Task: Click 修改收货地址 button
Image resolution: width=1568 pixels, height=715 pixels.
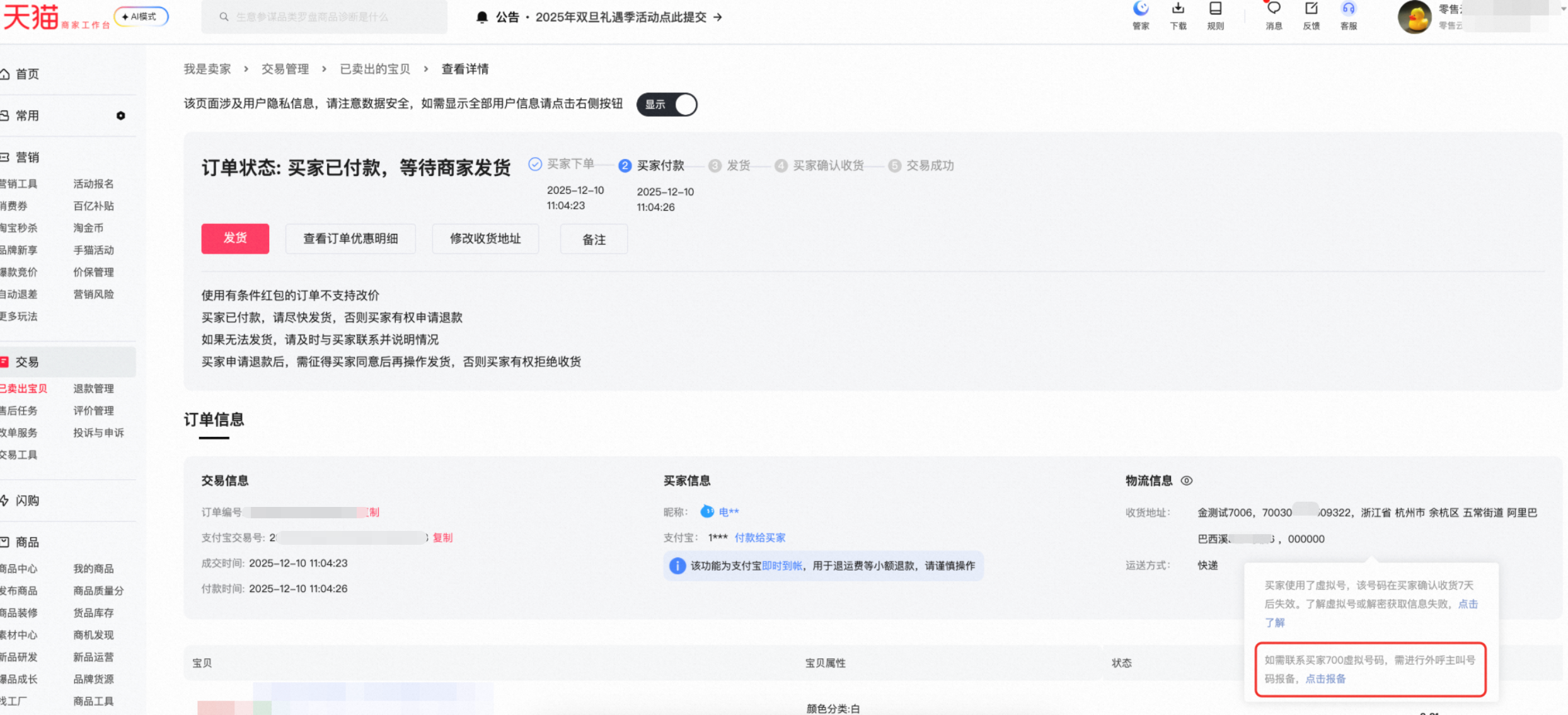Action: click(485, 238)
